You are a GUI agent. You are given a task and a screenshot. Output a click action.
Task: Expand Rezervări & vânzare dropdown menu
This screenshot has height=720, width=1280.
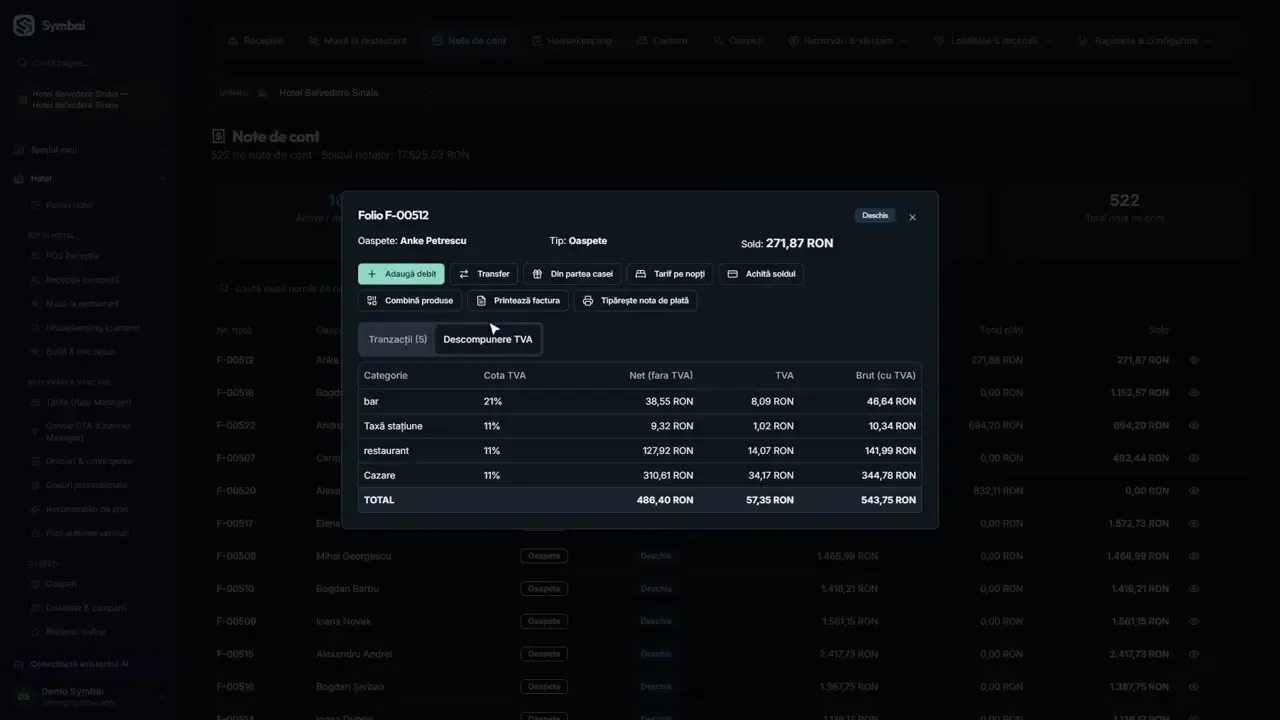pyautogui.click(x=849, y=41)
